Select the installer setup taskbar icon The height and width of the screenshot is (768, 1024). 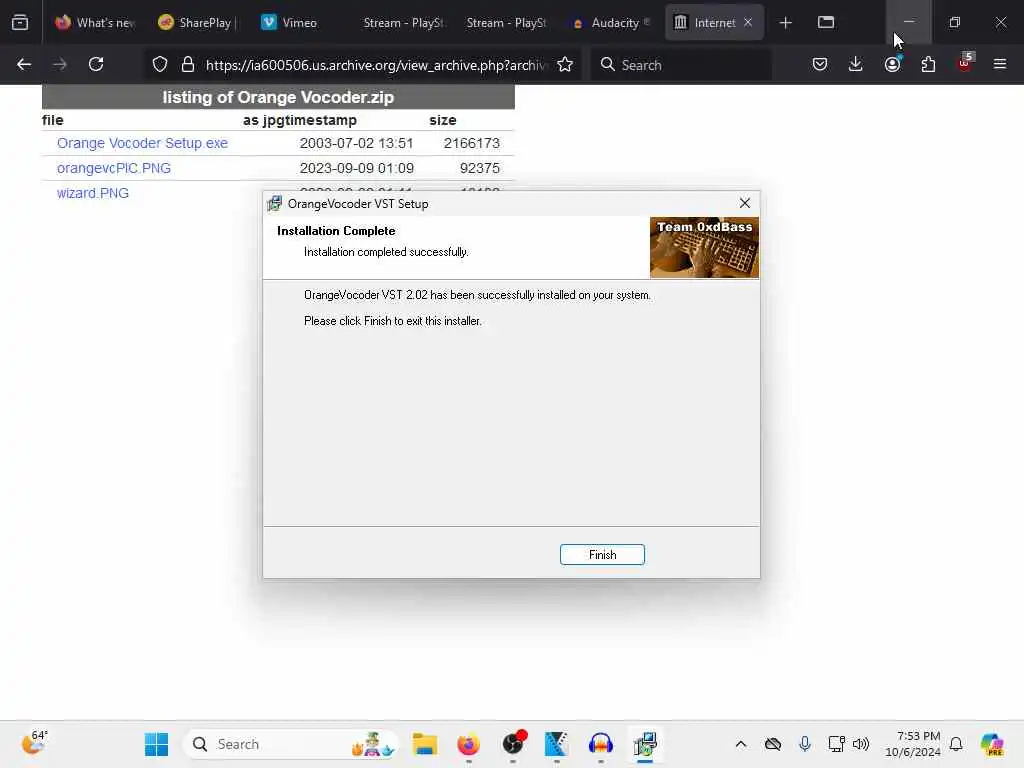coord(645,744)
